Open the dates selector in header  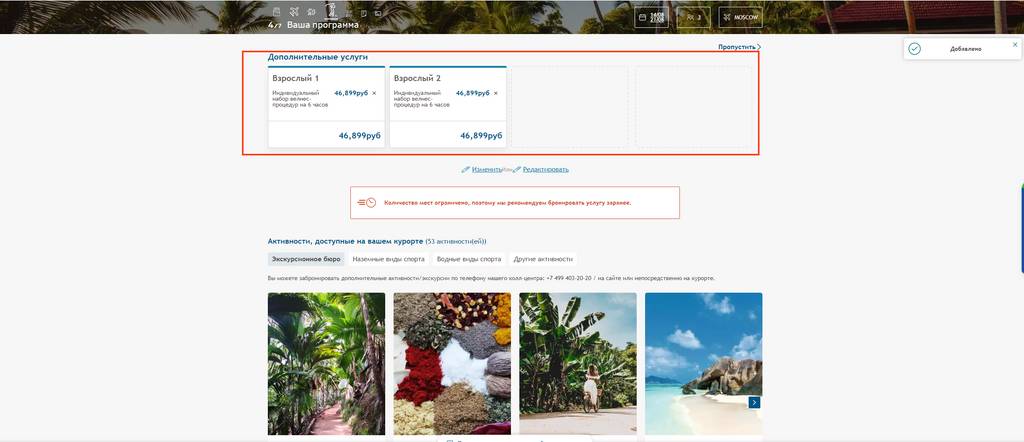point(651,17)
